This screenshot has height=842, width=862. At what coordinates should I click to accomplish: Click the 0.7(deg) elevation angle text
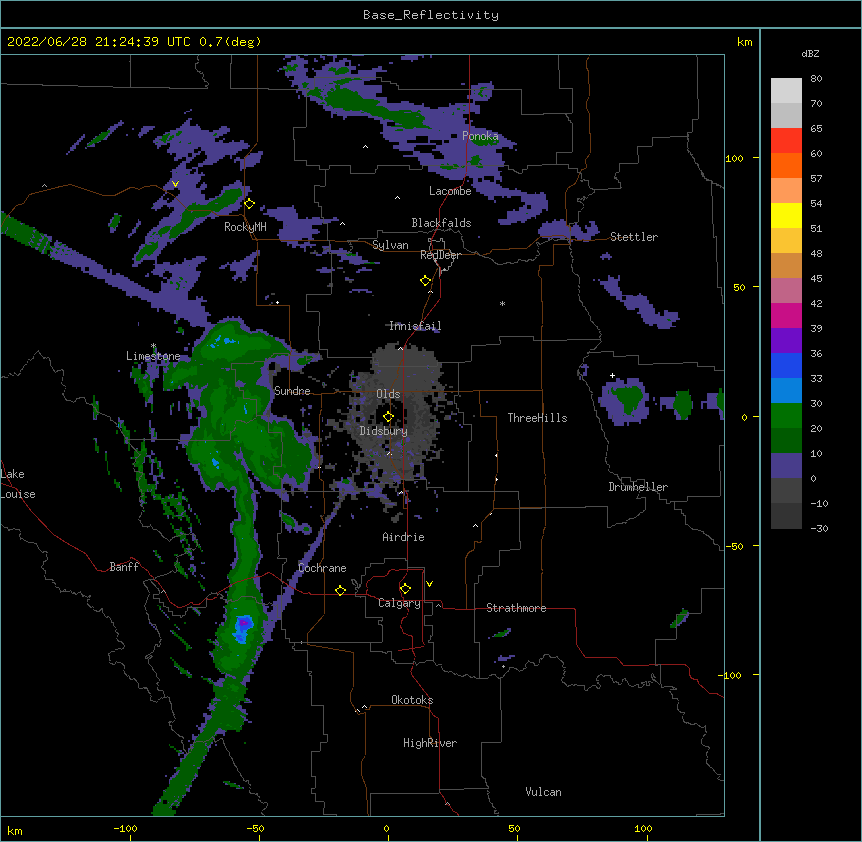coord(230,42)
